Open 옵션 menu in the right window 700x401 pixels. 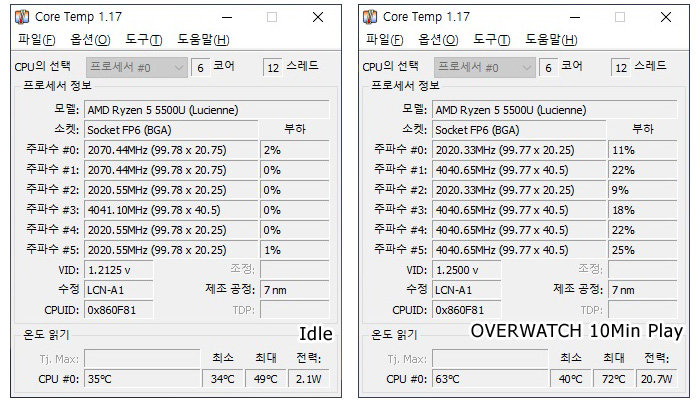438,40
